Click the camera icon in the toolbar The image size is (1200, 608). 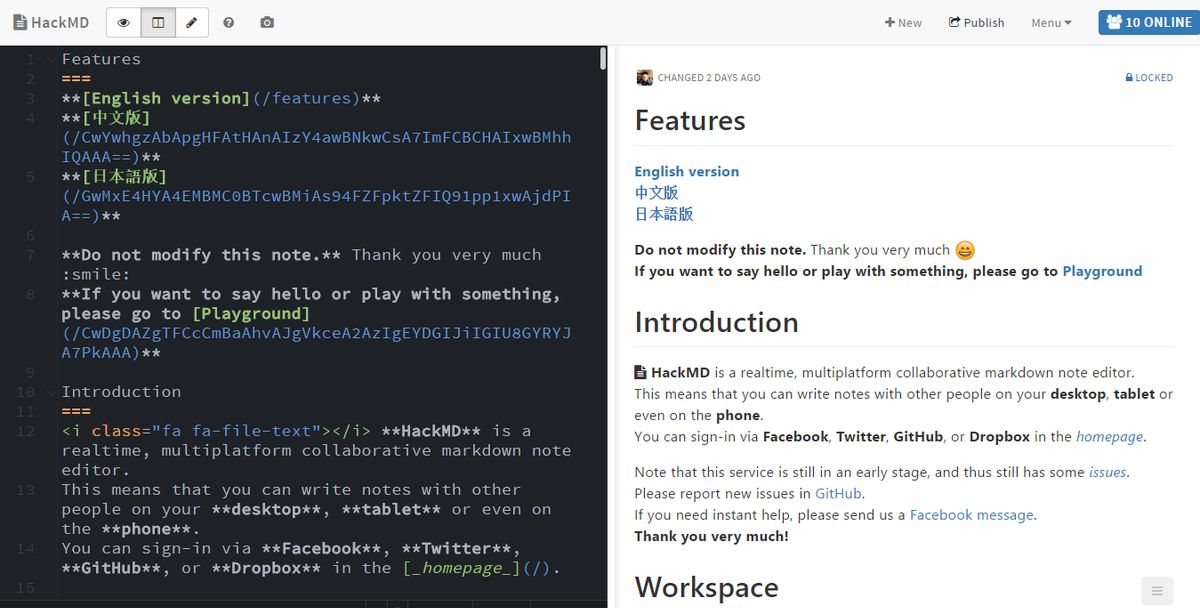[x=266, y=22]
